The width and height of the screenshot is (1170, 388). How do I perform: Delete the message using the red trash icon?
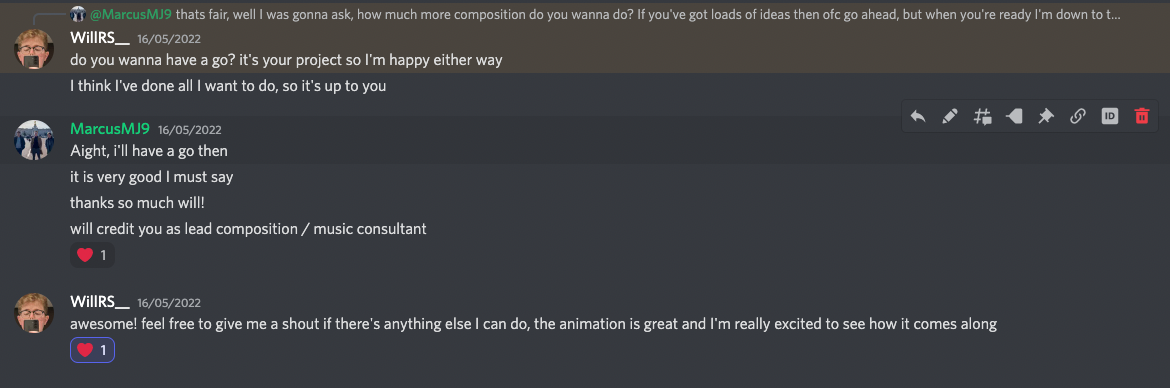(1142, 116)
